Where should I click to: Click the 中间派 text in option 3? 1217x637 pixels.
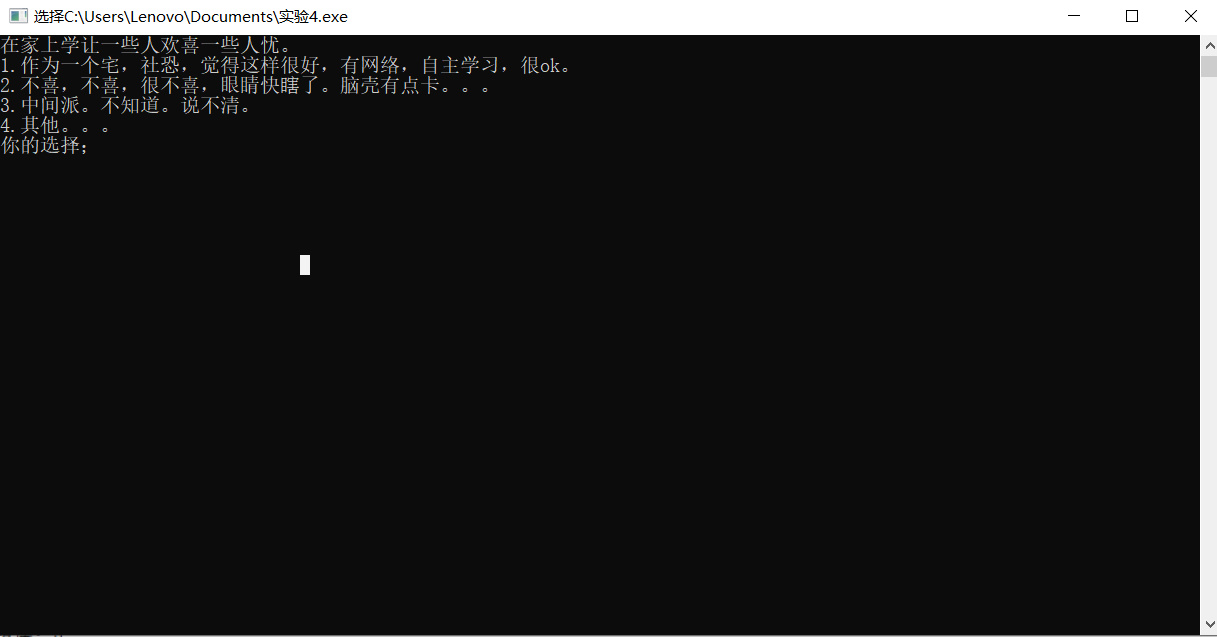coord(50,106)
